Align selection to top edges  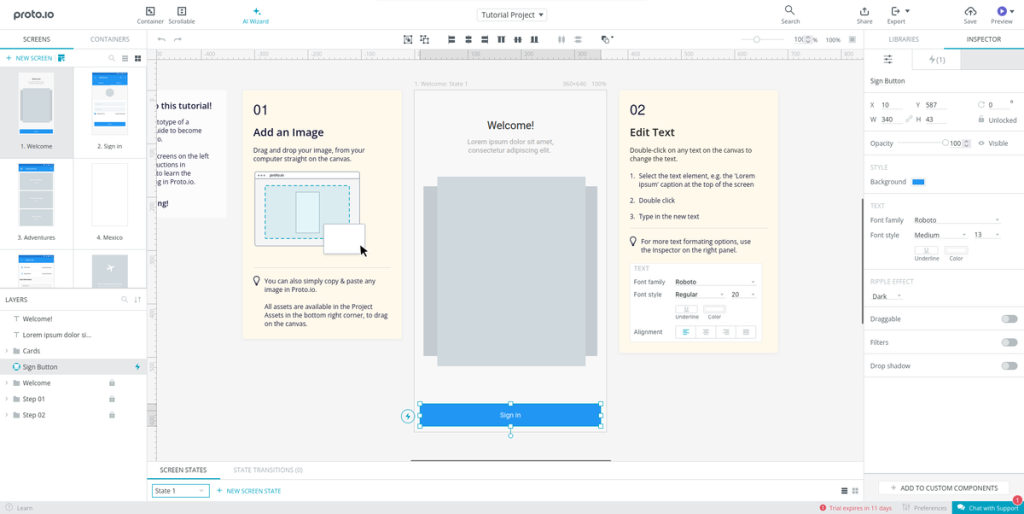tap(502, 40)
